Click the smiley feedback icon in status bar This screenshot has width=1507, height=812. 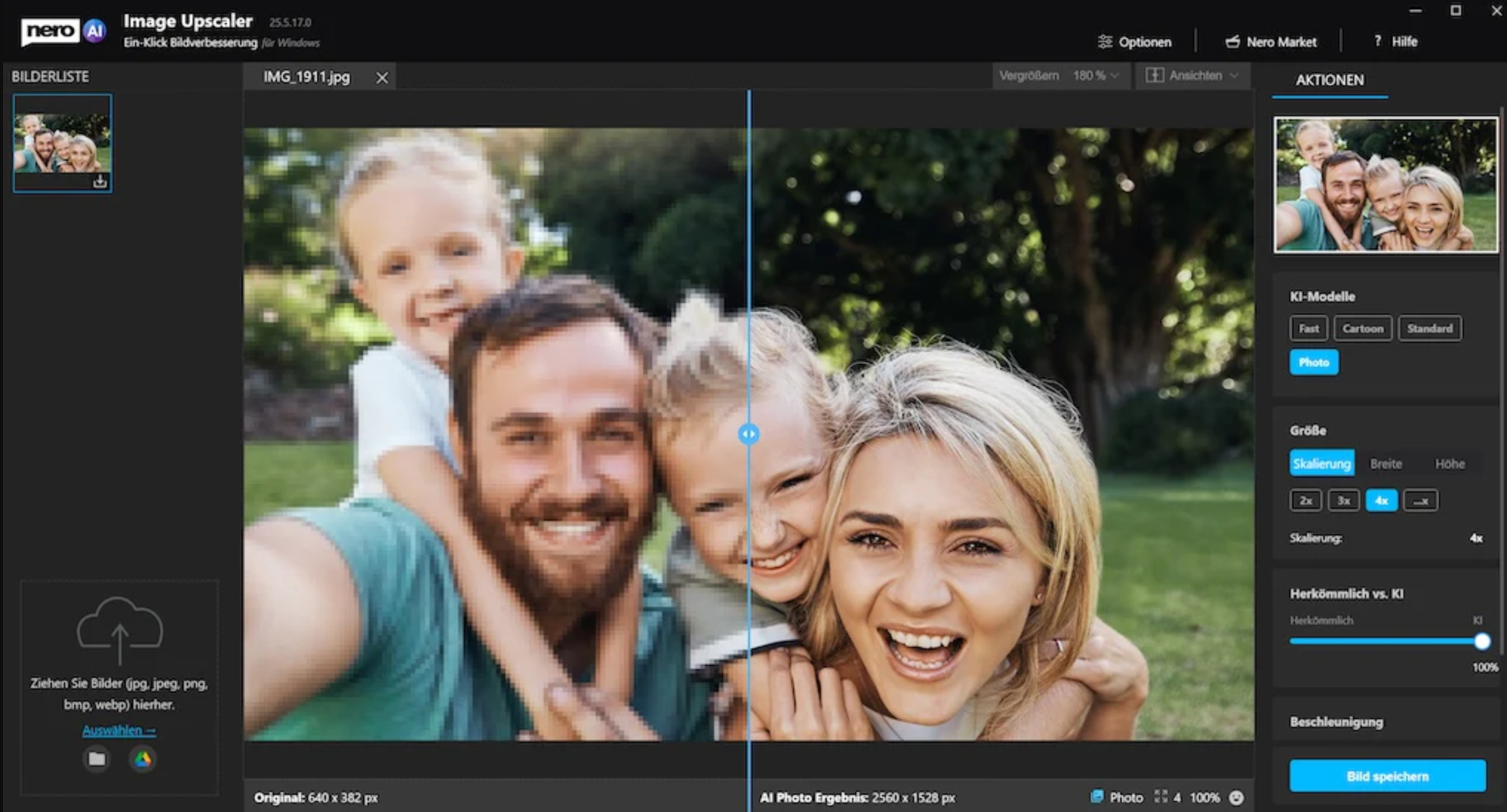click(1236, 797)
